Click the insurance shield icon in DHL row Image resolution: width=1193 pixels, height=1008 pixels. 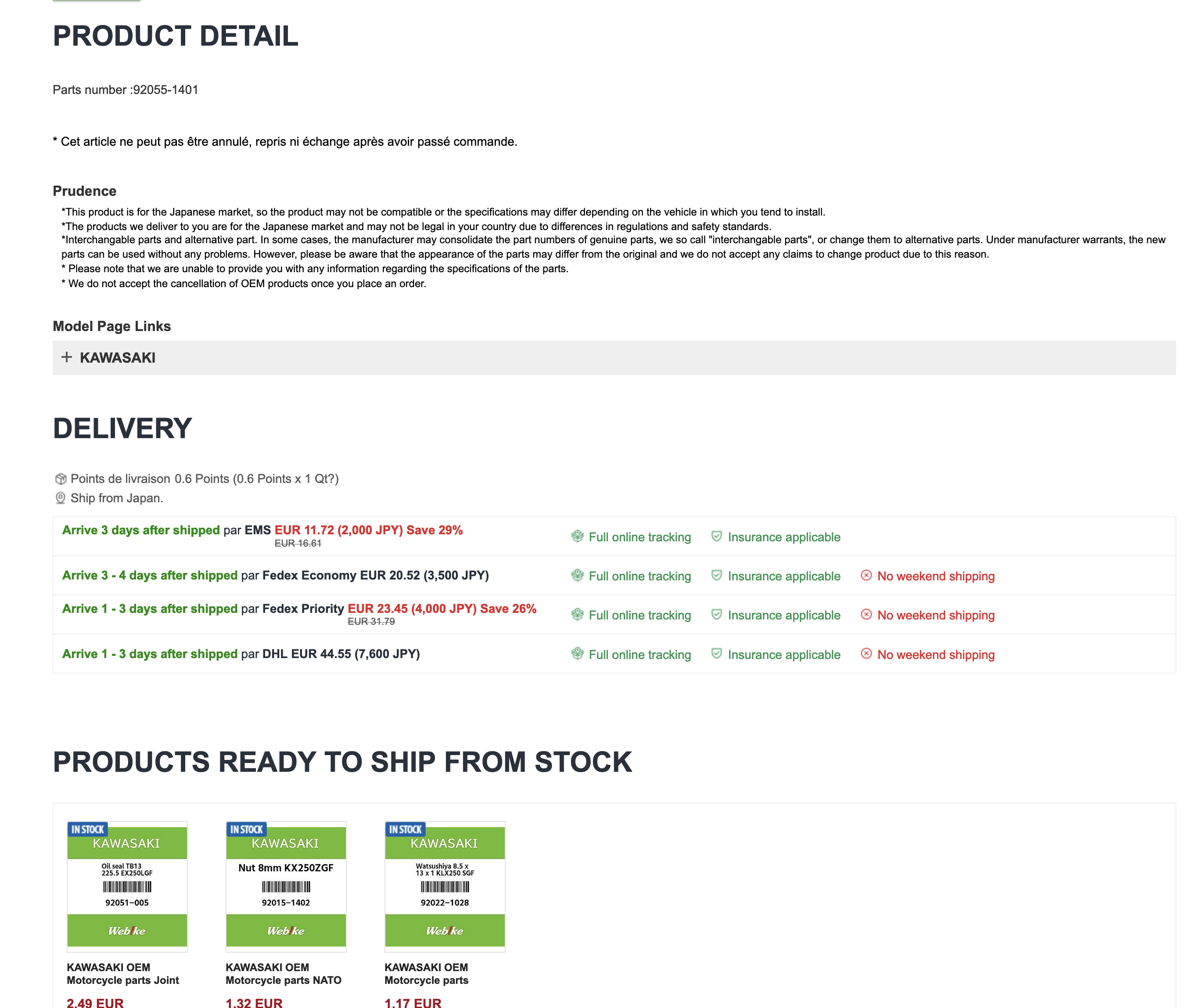click(716, 654)
